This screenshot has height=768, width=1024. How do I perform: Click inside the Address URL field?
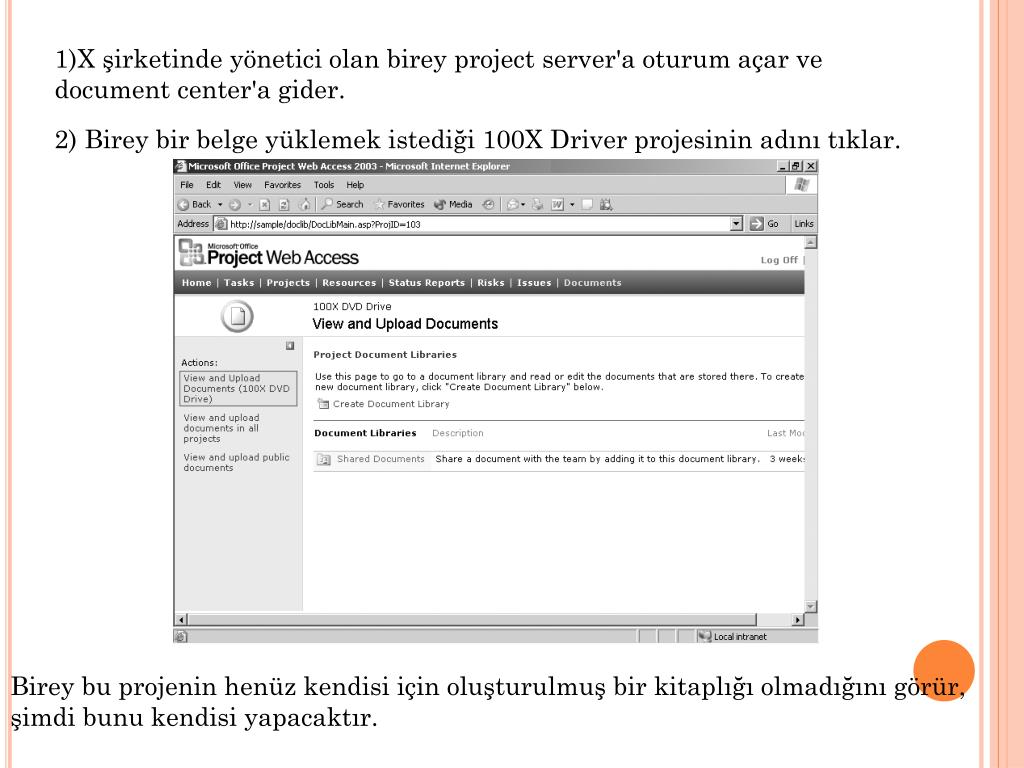click(479, 224)
